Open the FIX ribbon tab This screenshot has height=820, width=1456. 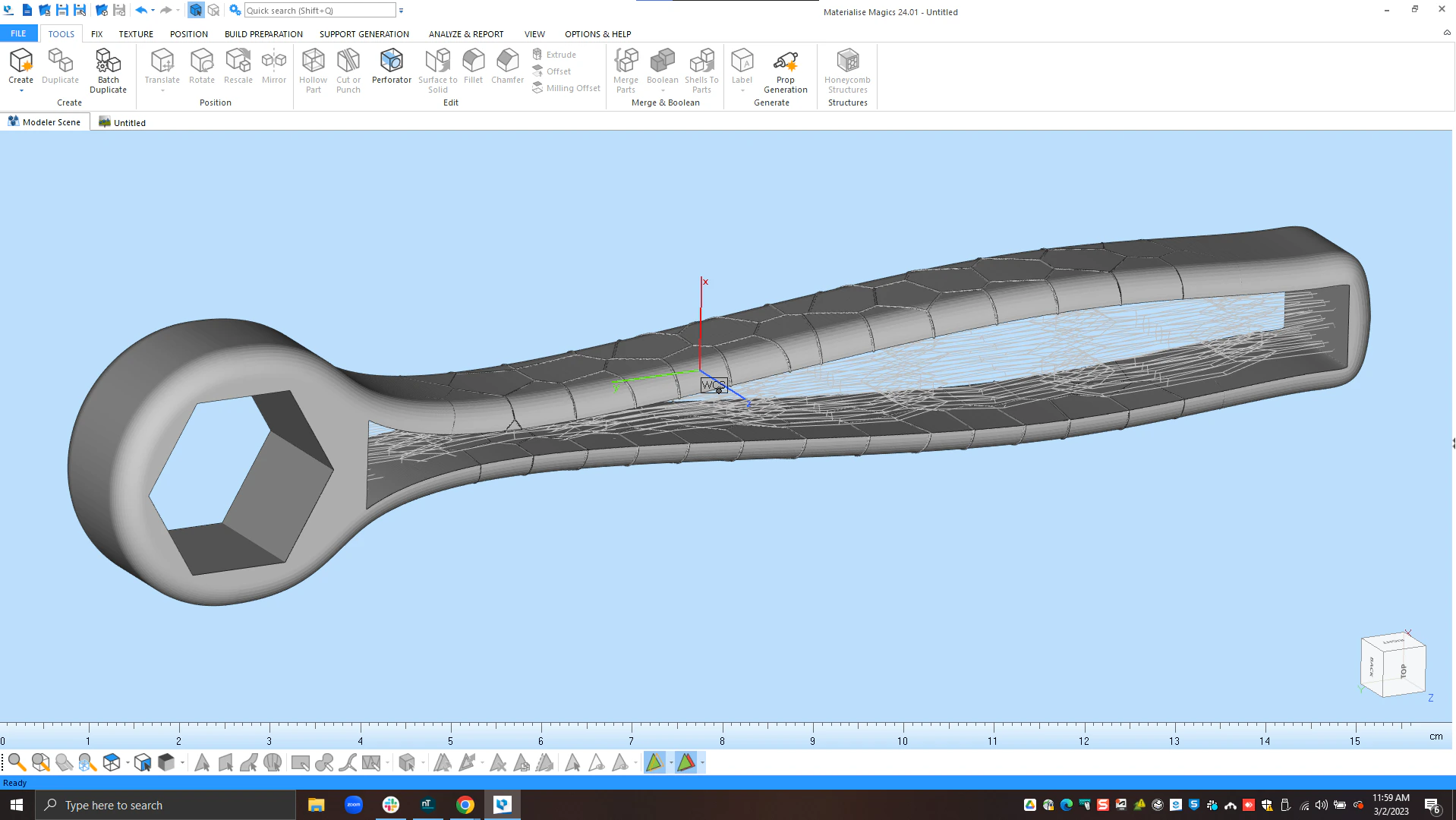coord(96,34)
